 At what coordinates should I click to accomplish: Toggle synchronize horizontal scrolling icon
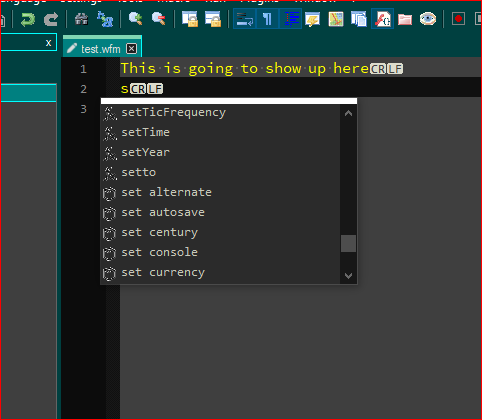pos(213,19)
